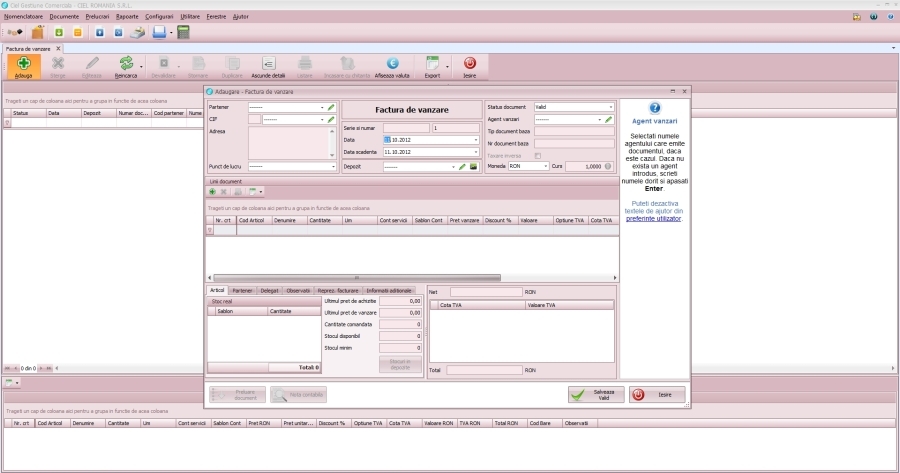Viewport: 900px width, 473px height.
Task: Expand the Punct de lucru dropdown
Action: coord(332,166)
